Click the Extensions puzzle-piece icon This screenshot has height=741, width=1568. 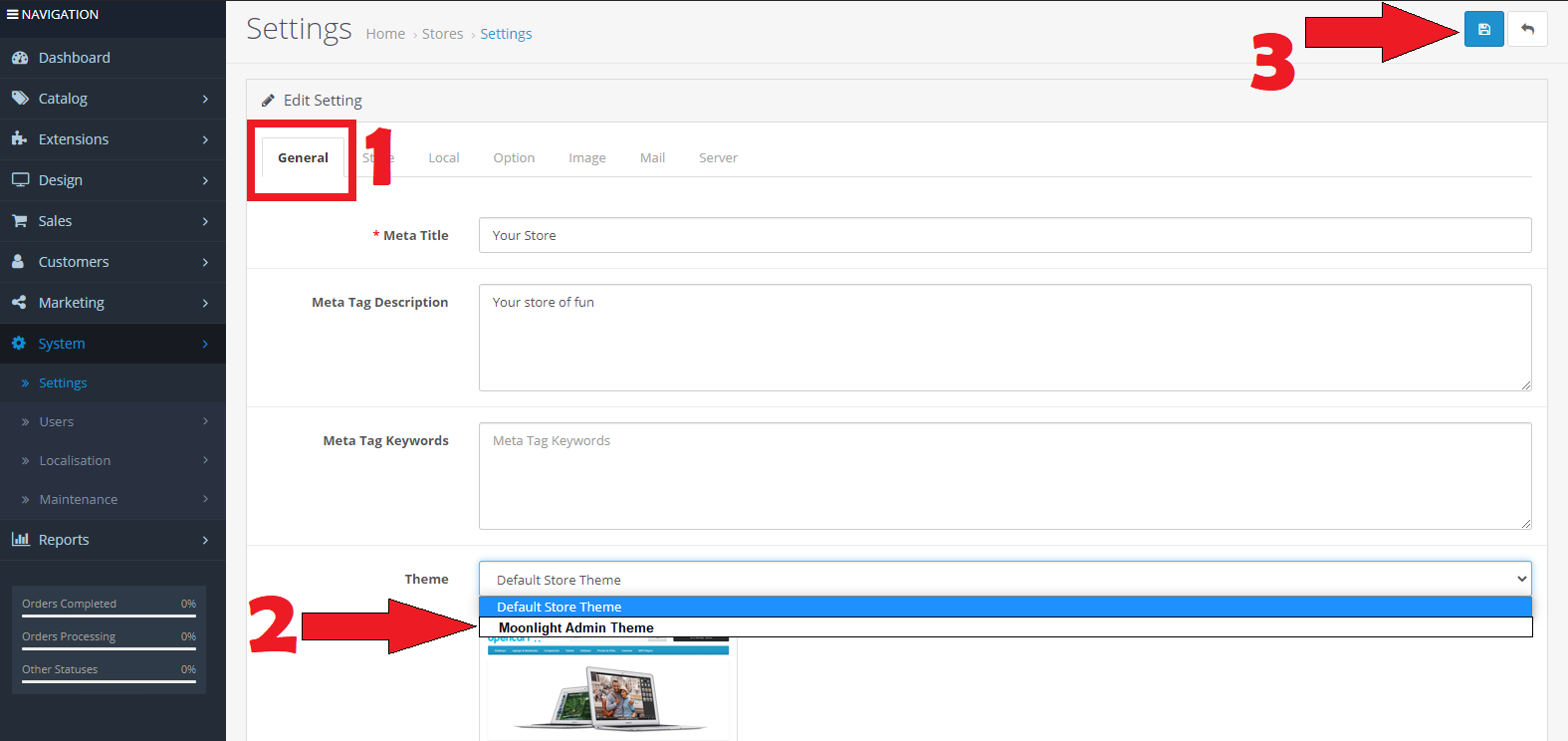pyautogui.click(x=20, y=139)
